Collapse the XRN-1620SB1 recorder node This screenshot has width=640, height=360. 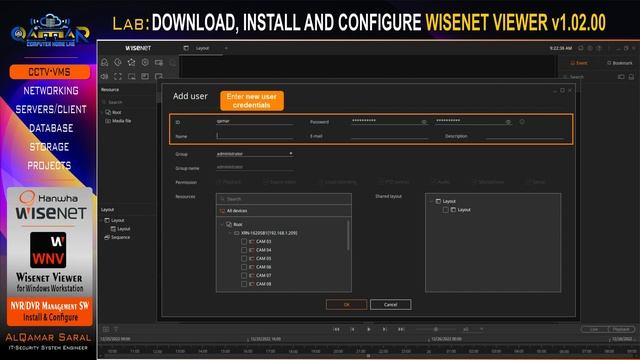point(230,233)
